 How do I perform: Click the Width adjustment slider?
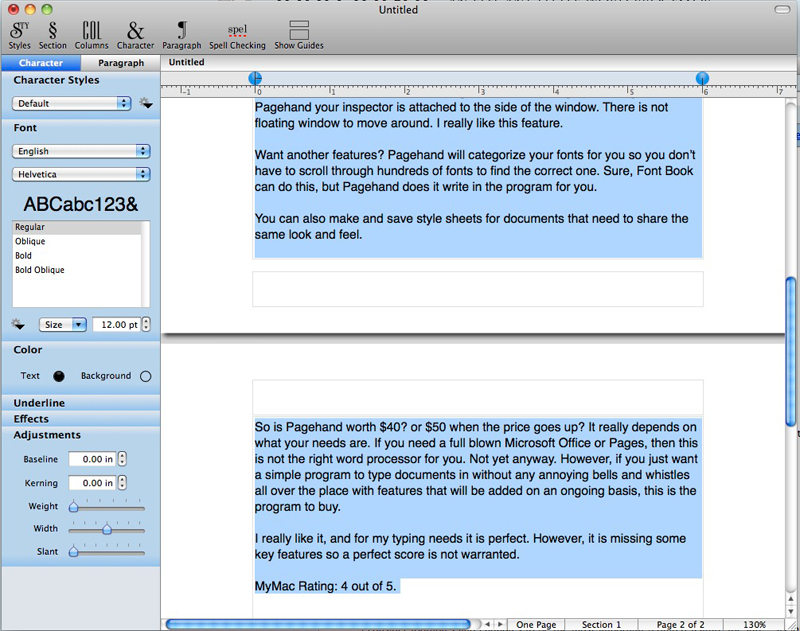pos(107,529)
